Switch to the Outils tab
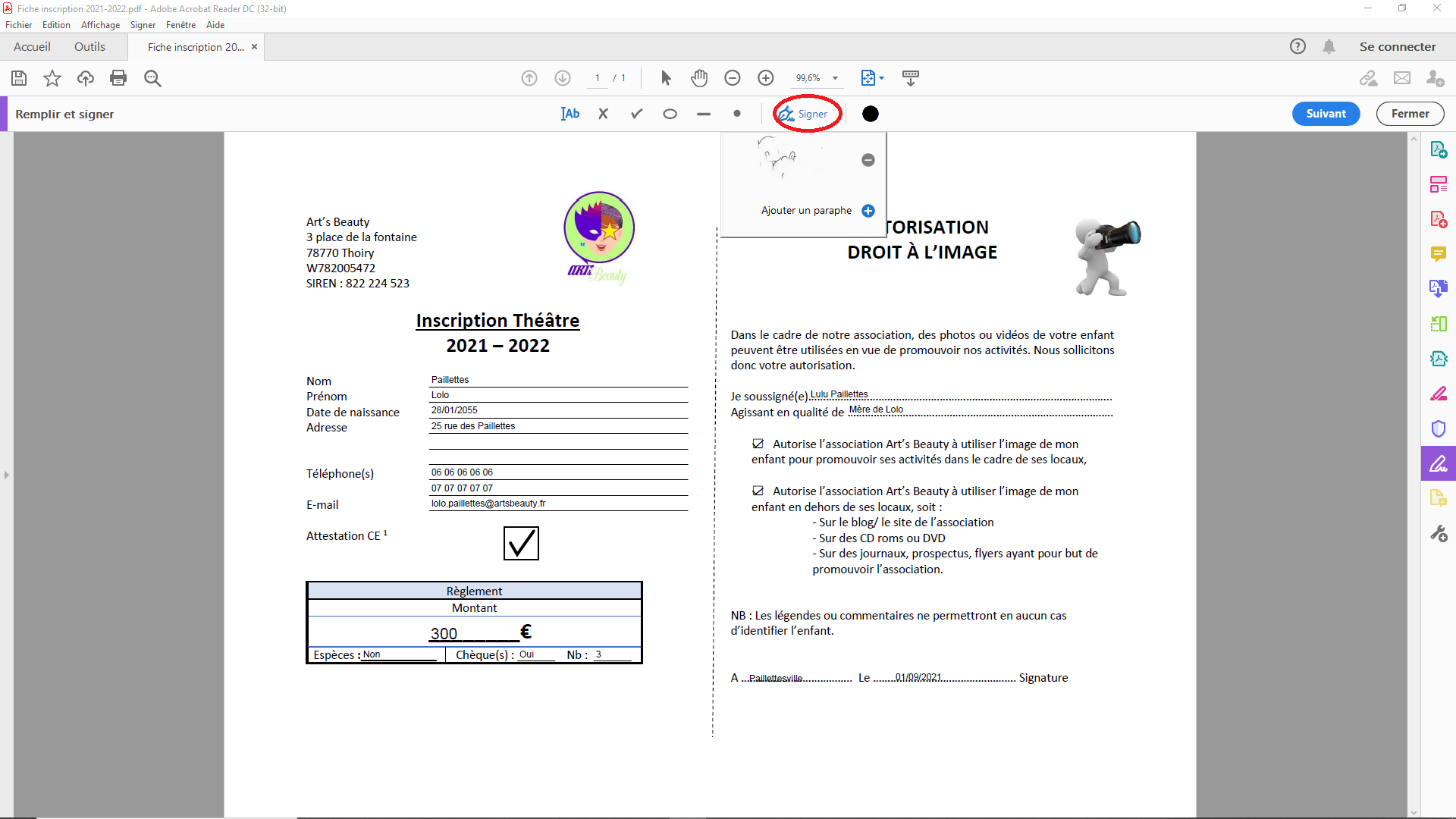Image resolution: width=1456 pixels, height=819 pixels. 89,46
